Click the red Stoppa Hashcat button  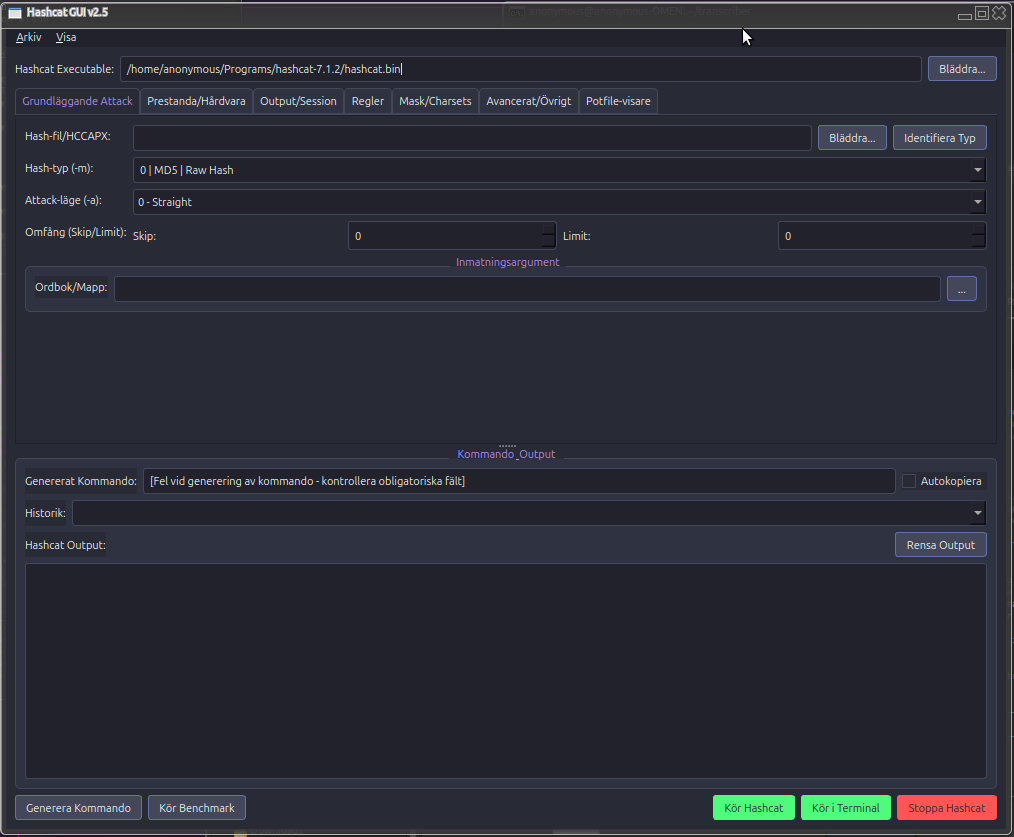946,808
